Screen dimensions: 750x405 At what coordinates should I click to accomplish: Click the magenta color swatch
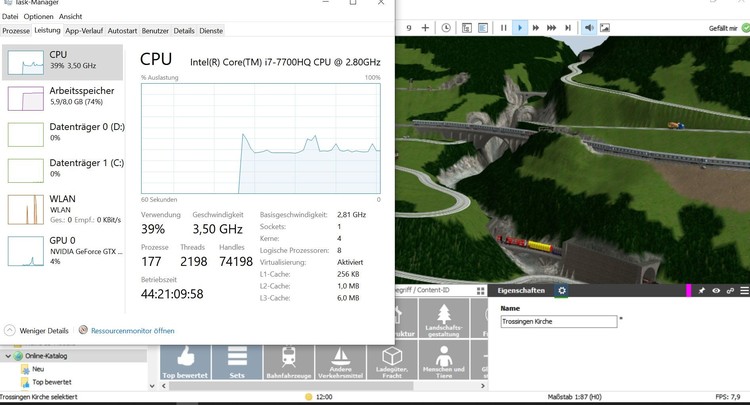tap(688, 291)
